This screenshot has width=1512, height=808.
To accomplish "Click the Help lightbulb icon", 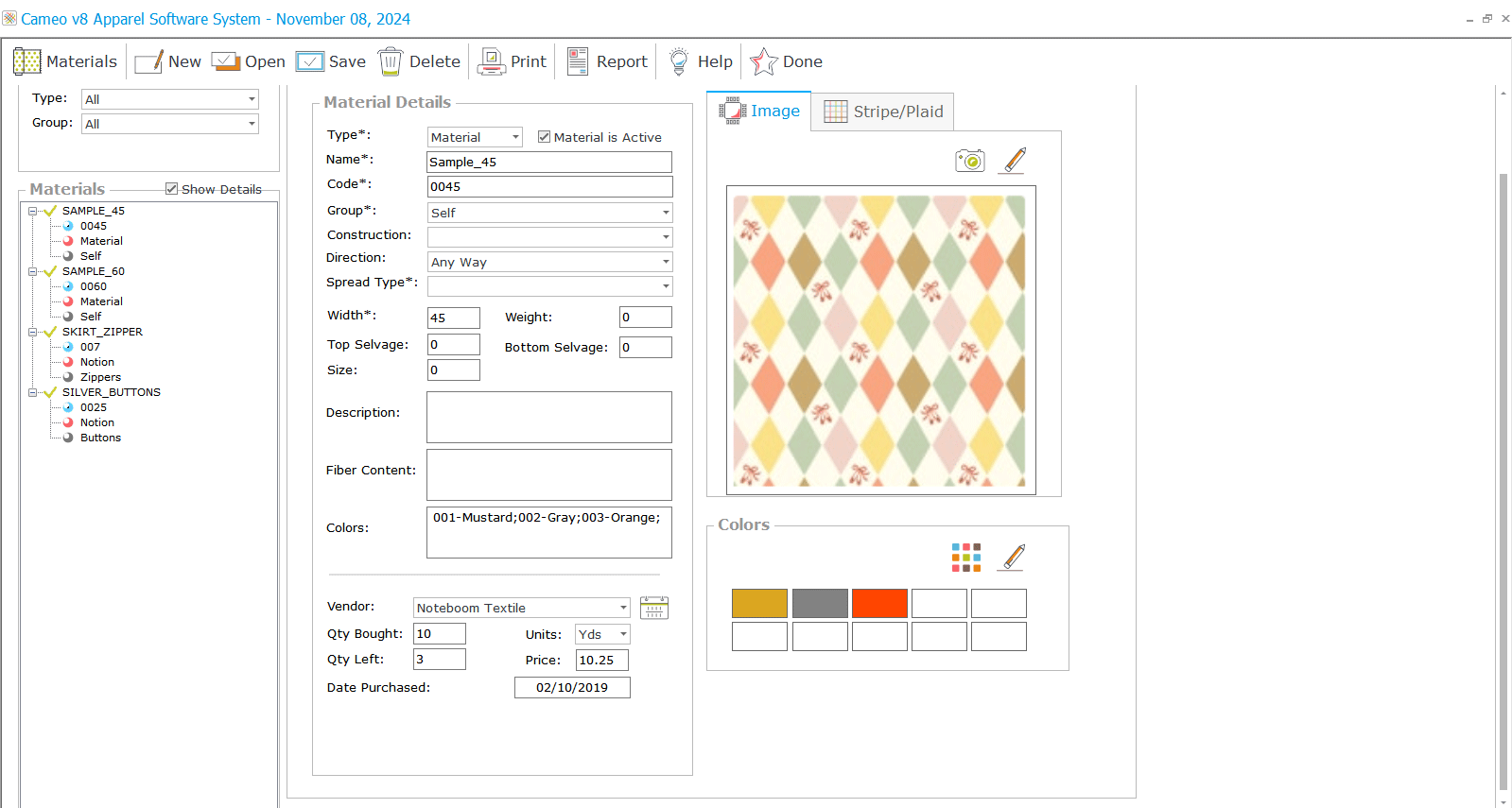I will coord(679,61).
